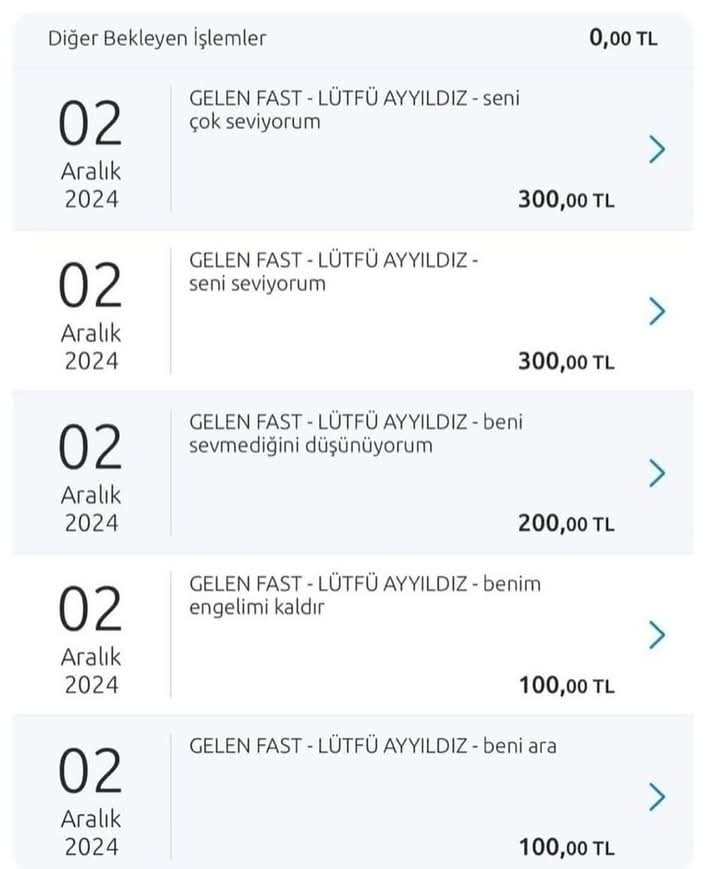Tap the second 300,00 TL amount
720x869 pixels.
click(x=566, y=361)
